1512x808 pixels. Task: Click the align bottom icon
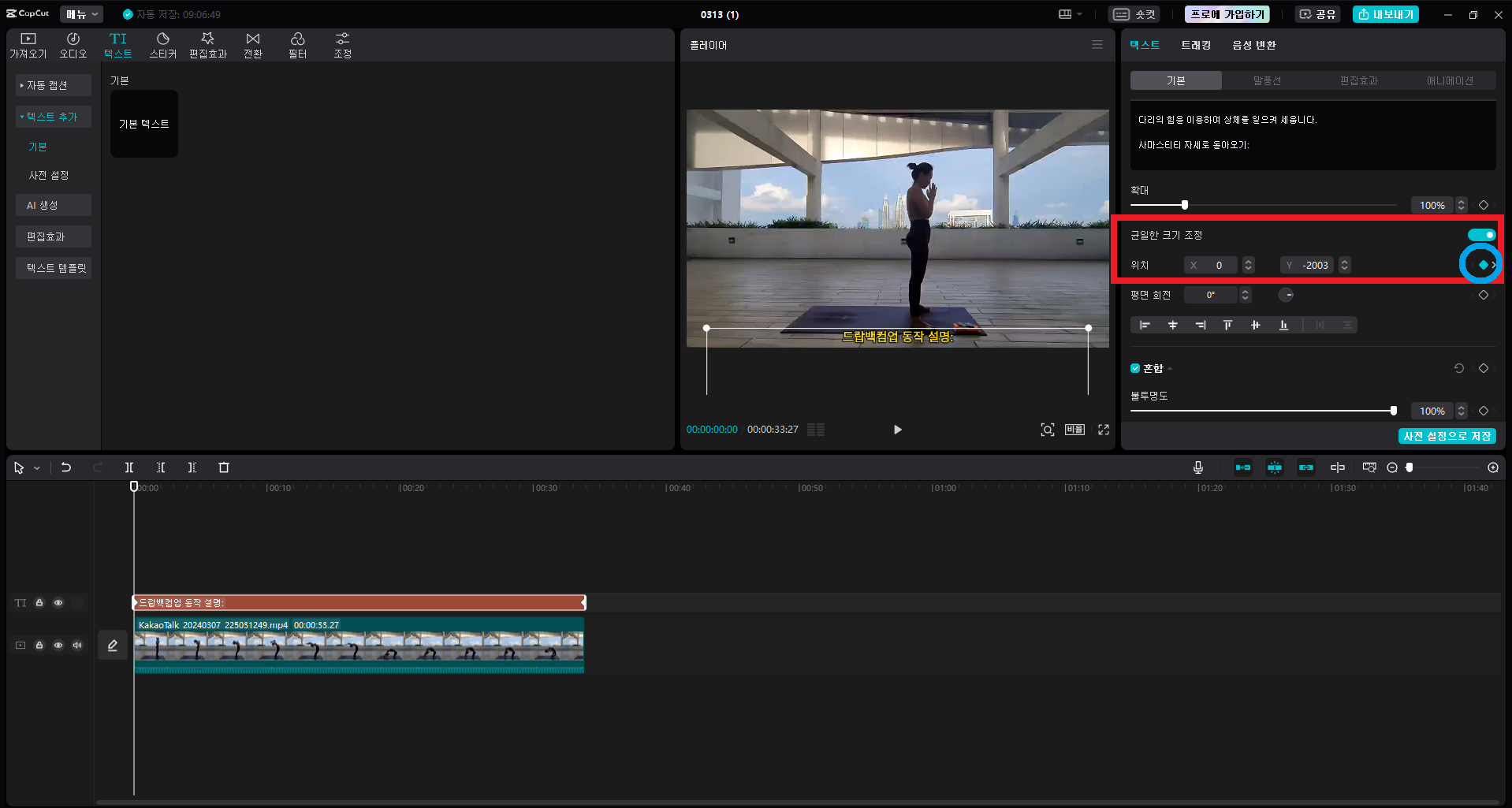(x=1284, y=325)
